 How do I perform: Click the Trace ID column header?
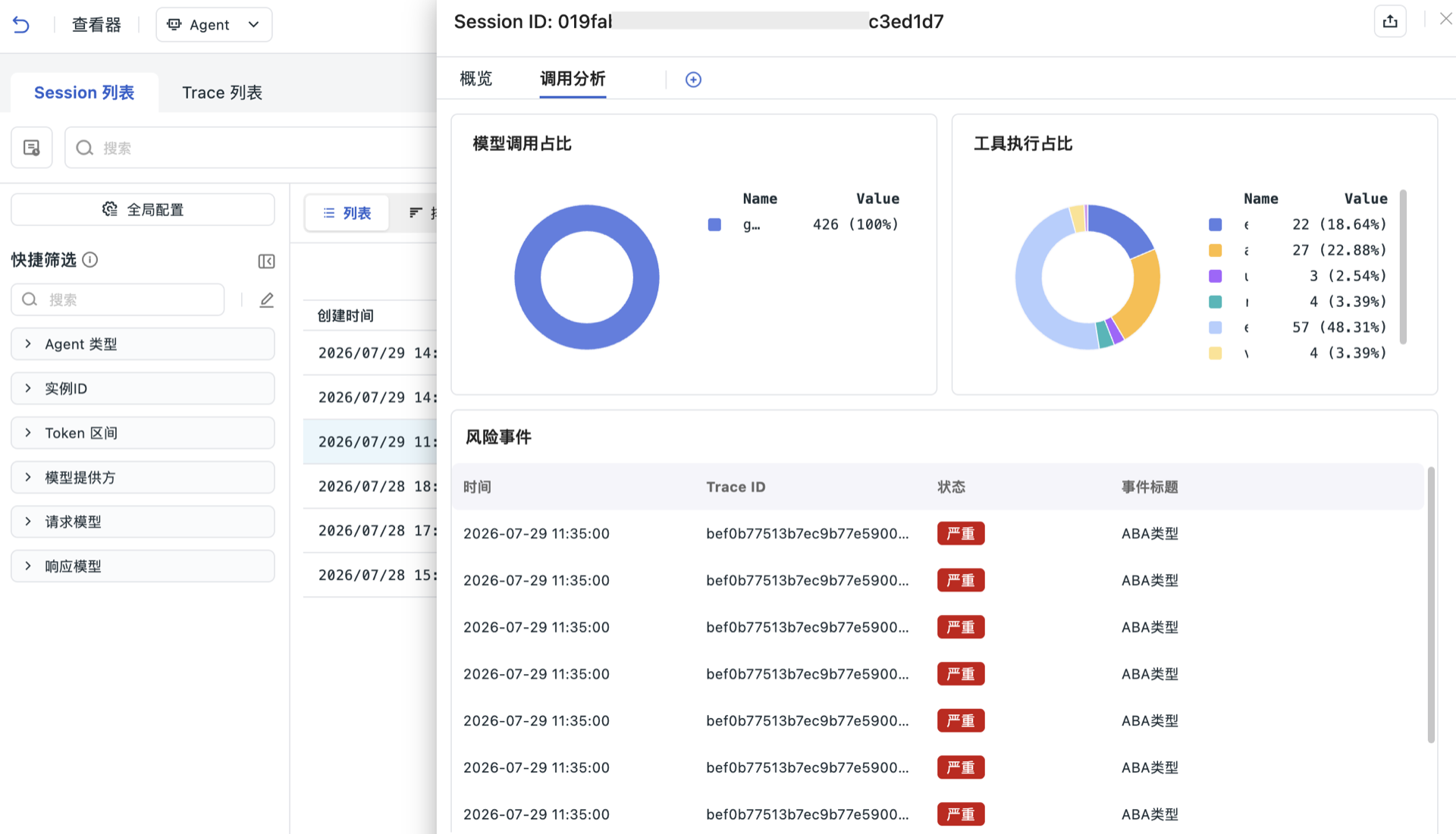736,487
